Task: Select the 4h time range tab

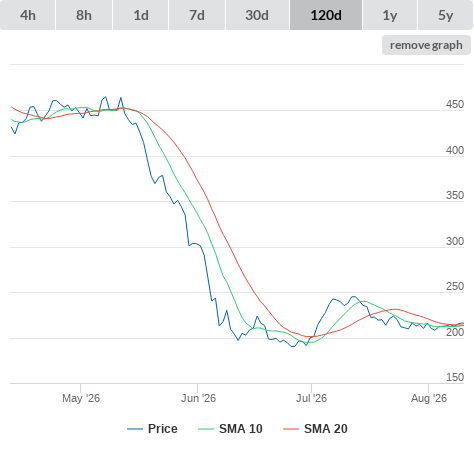Action: click(28, 15)
